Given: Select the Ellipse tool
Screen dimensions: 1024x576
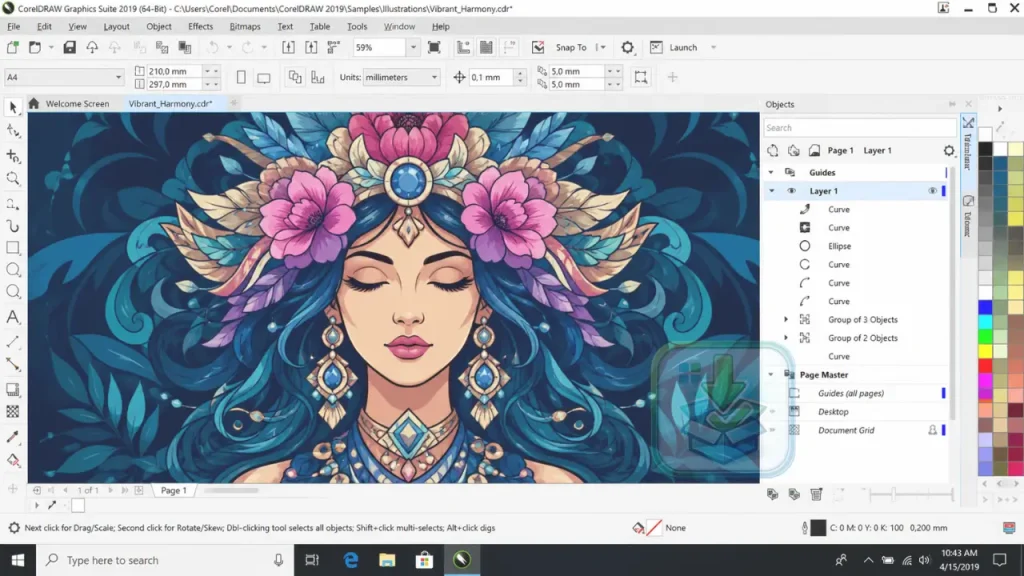Looking at the screenshot, I should click(13, 270).
